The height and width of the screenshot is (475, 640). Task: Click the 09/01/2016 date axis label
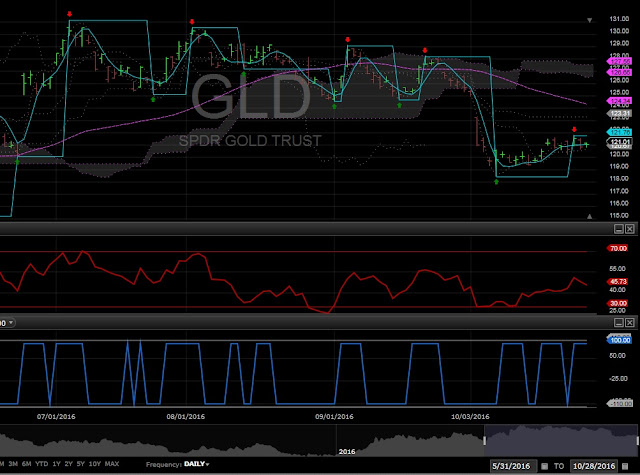pos(334,417)
